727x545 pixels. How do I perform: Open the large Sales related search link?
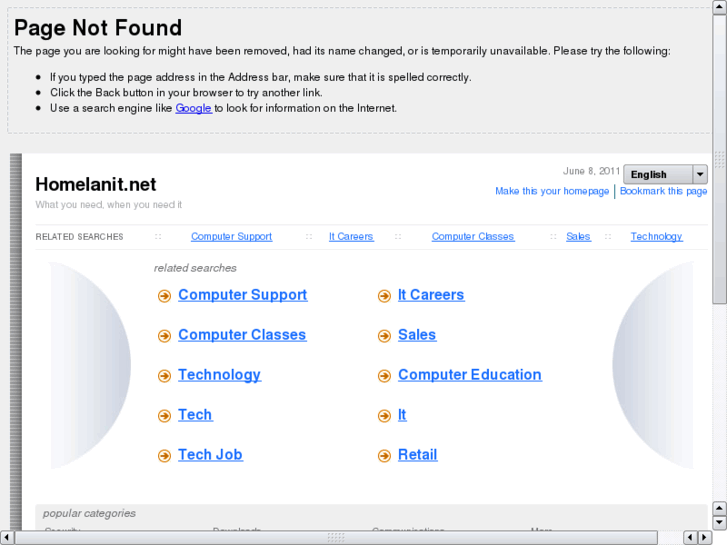click(x=417, y=335)
